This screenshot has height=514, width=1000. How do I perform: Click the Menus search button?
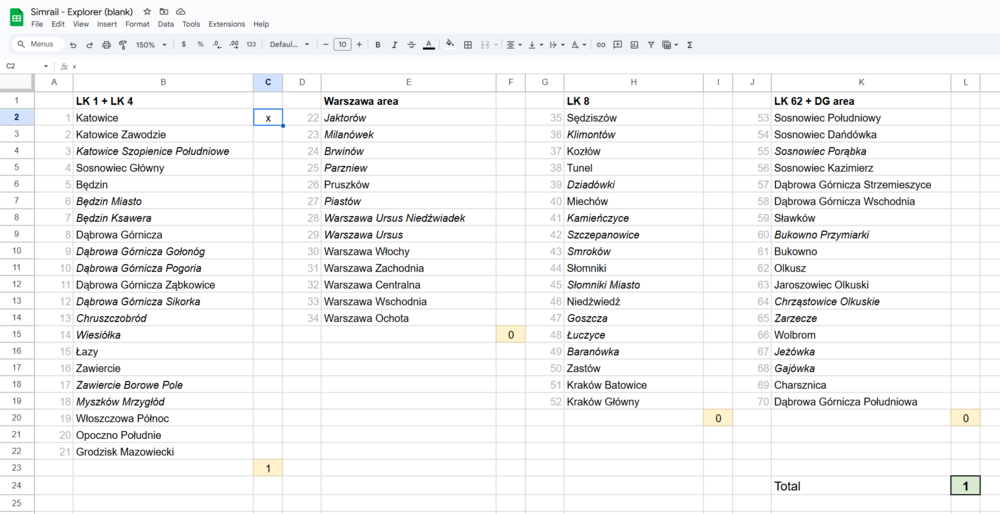(x=37, y=45)
